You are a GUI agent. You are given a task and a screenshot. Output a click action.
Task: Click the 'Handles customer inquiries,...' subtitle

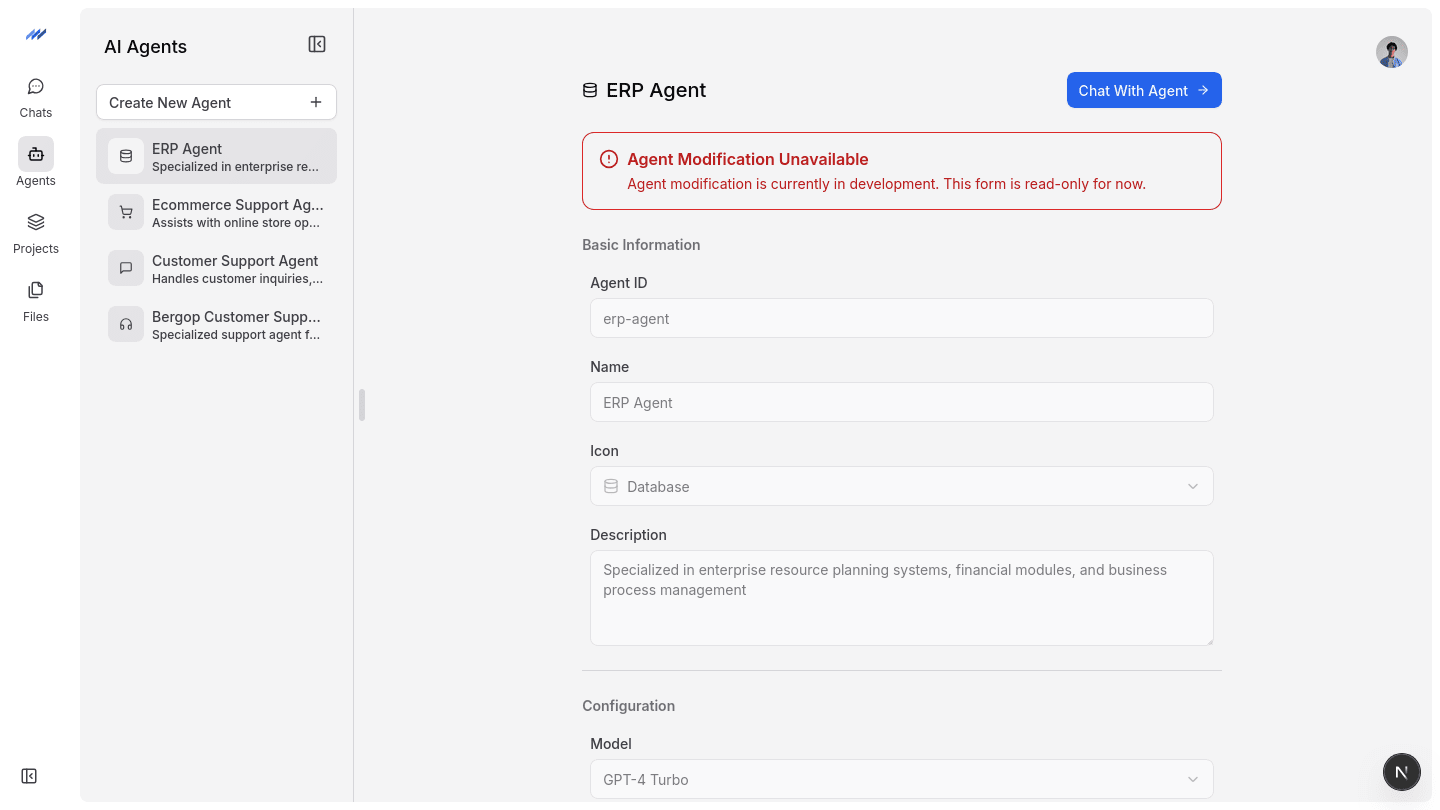tap(237, 279)
